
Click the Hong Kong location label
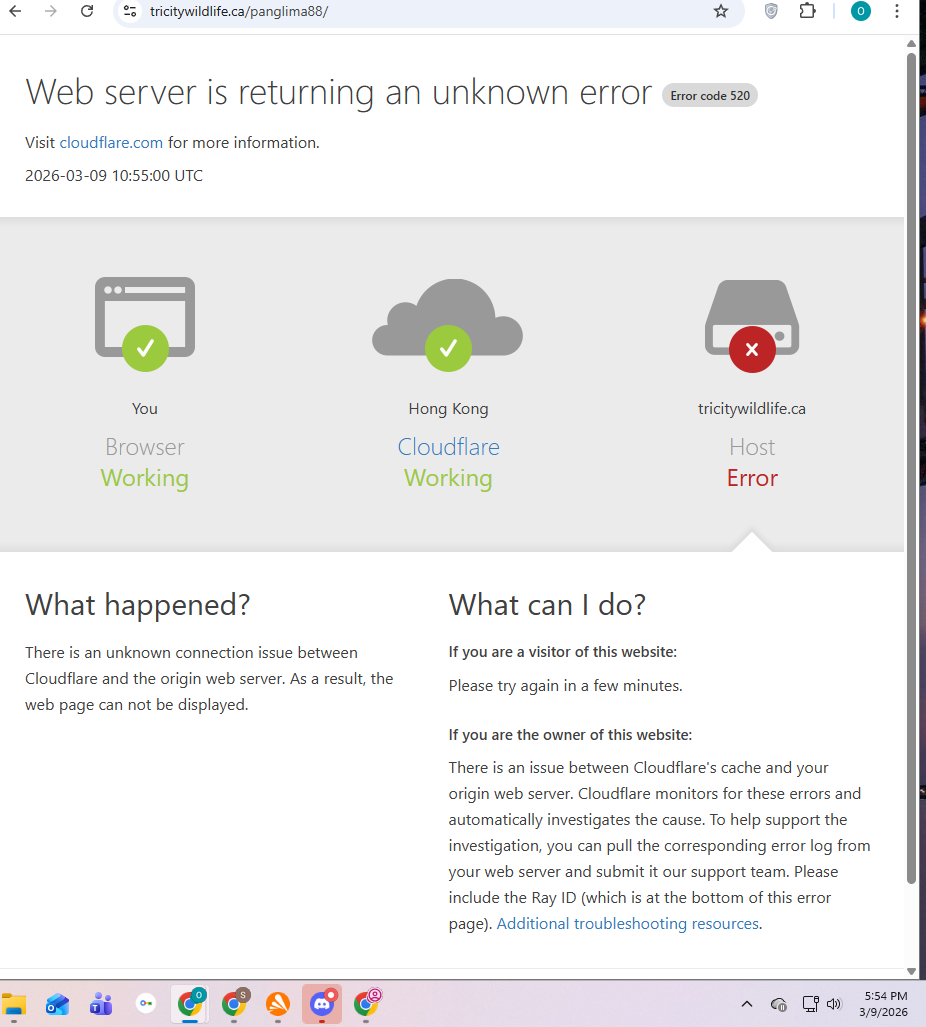[449, 409]
